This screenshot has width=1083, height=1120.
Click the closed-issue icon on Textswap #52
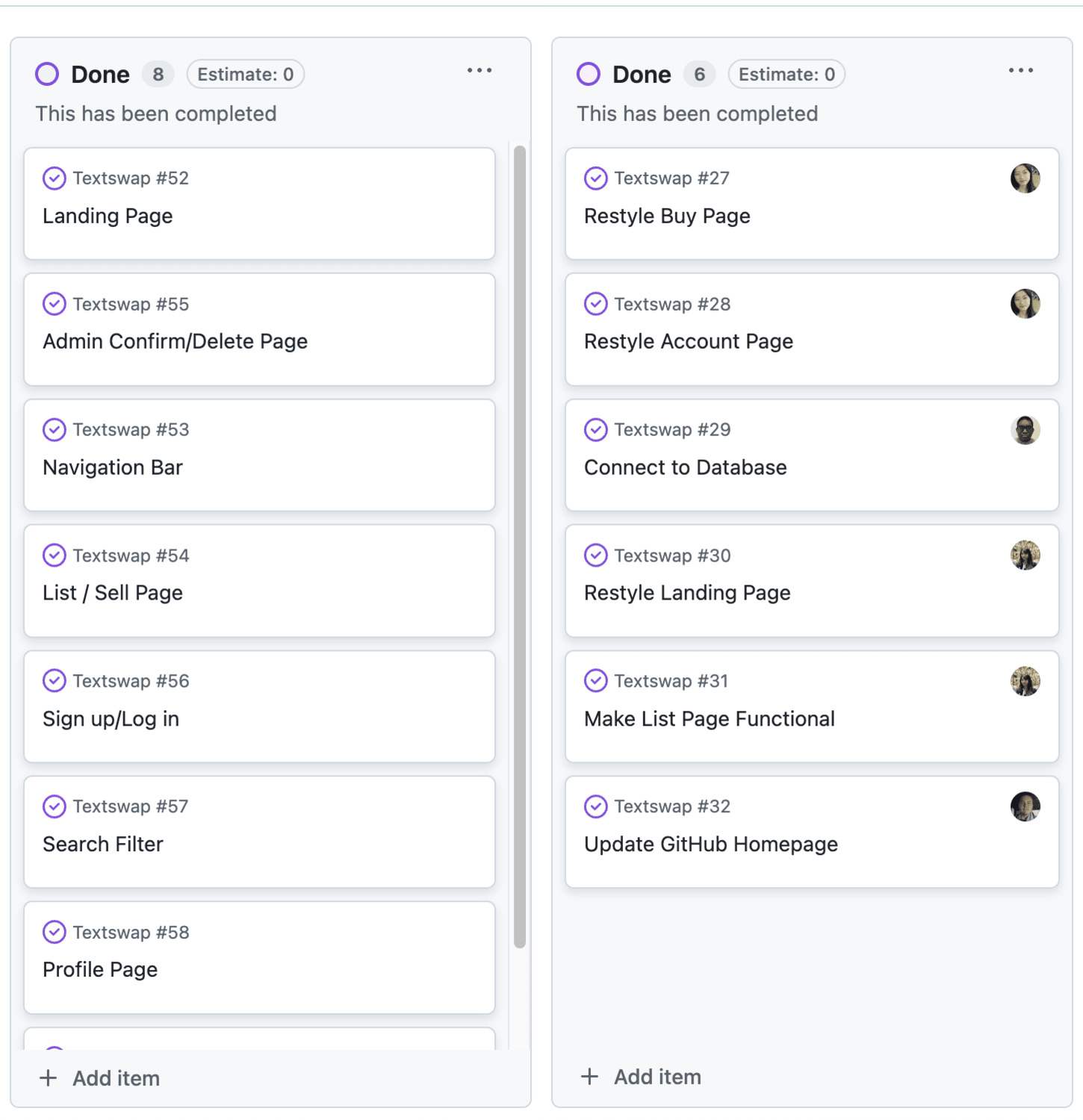tap(55, 178)
